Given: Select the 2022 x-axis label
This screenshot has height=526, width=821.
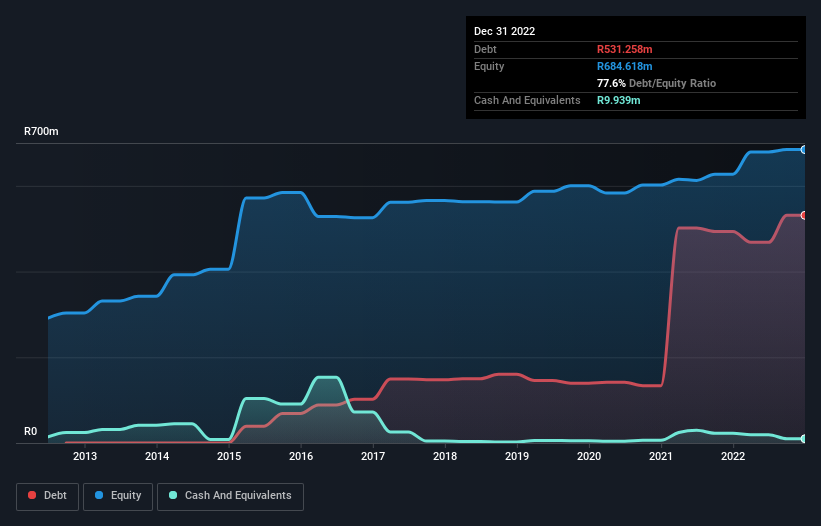Looking at the screenshot, I should click(733, 456).
